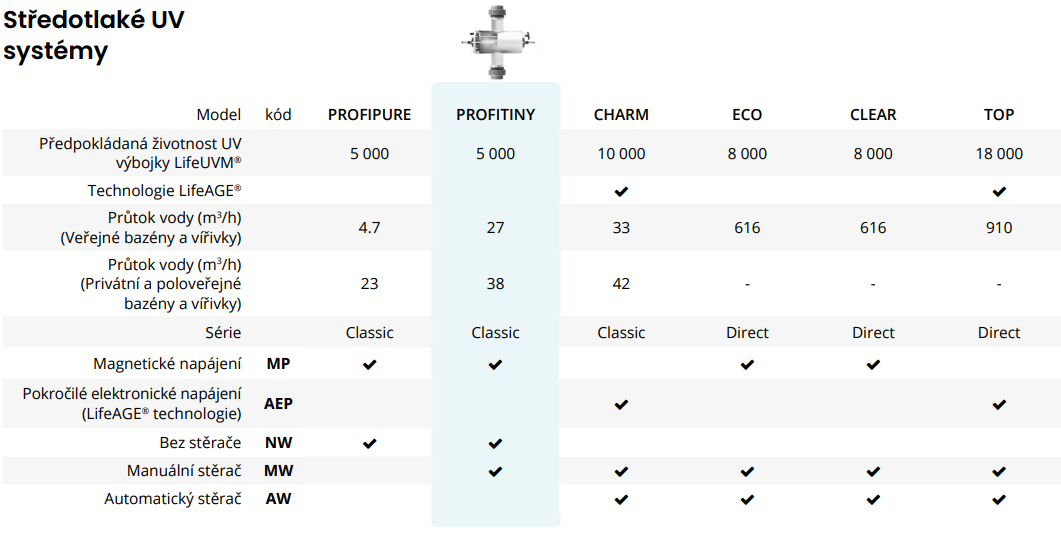
Task: Click the 18 000 lifetime value for TOP
Action: (x=998, y=154)
